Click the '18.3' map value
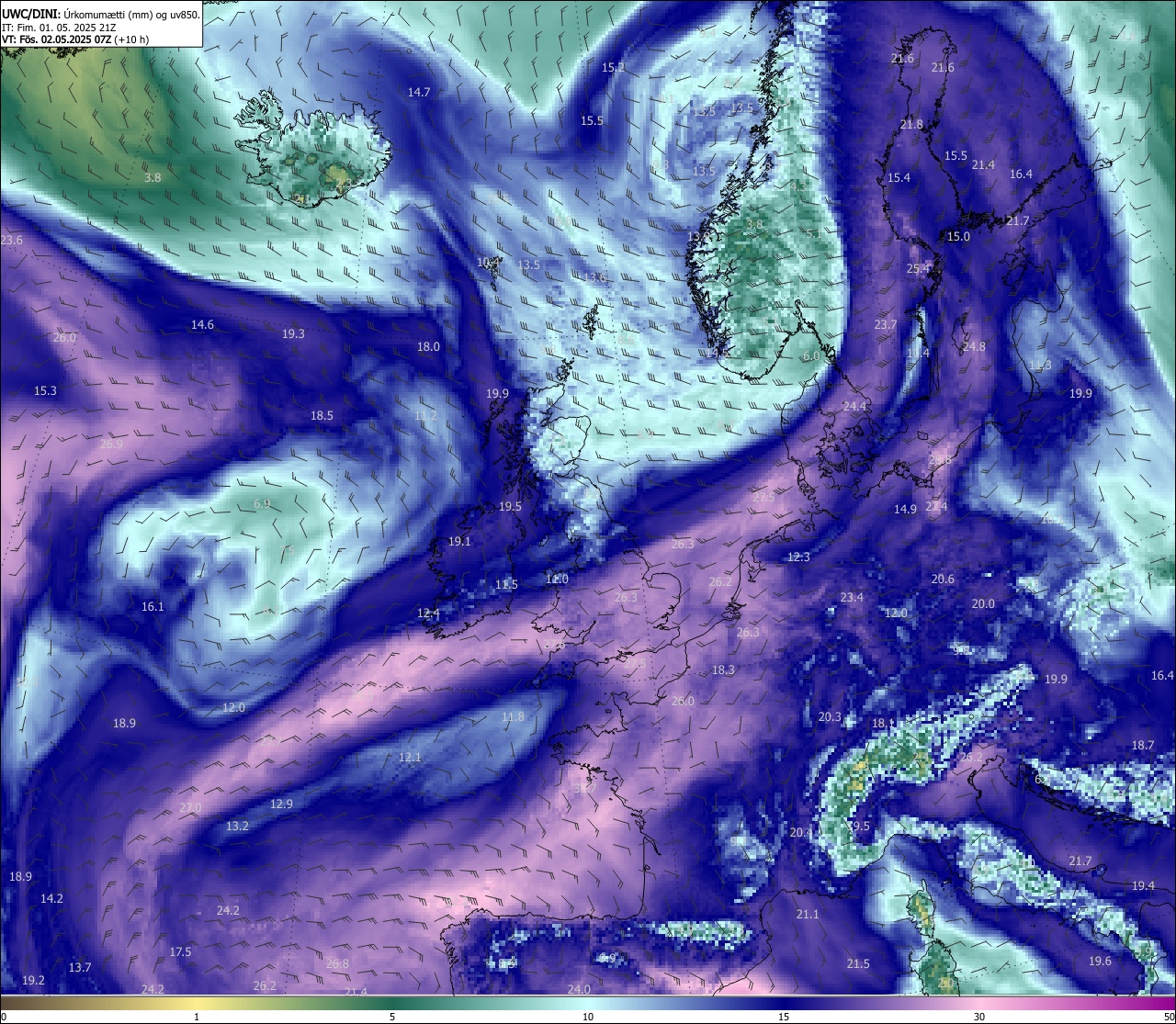 click(x=723, y=670)
